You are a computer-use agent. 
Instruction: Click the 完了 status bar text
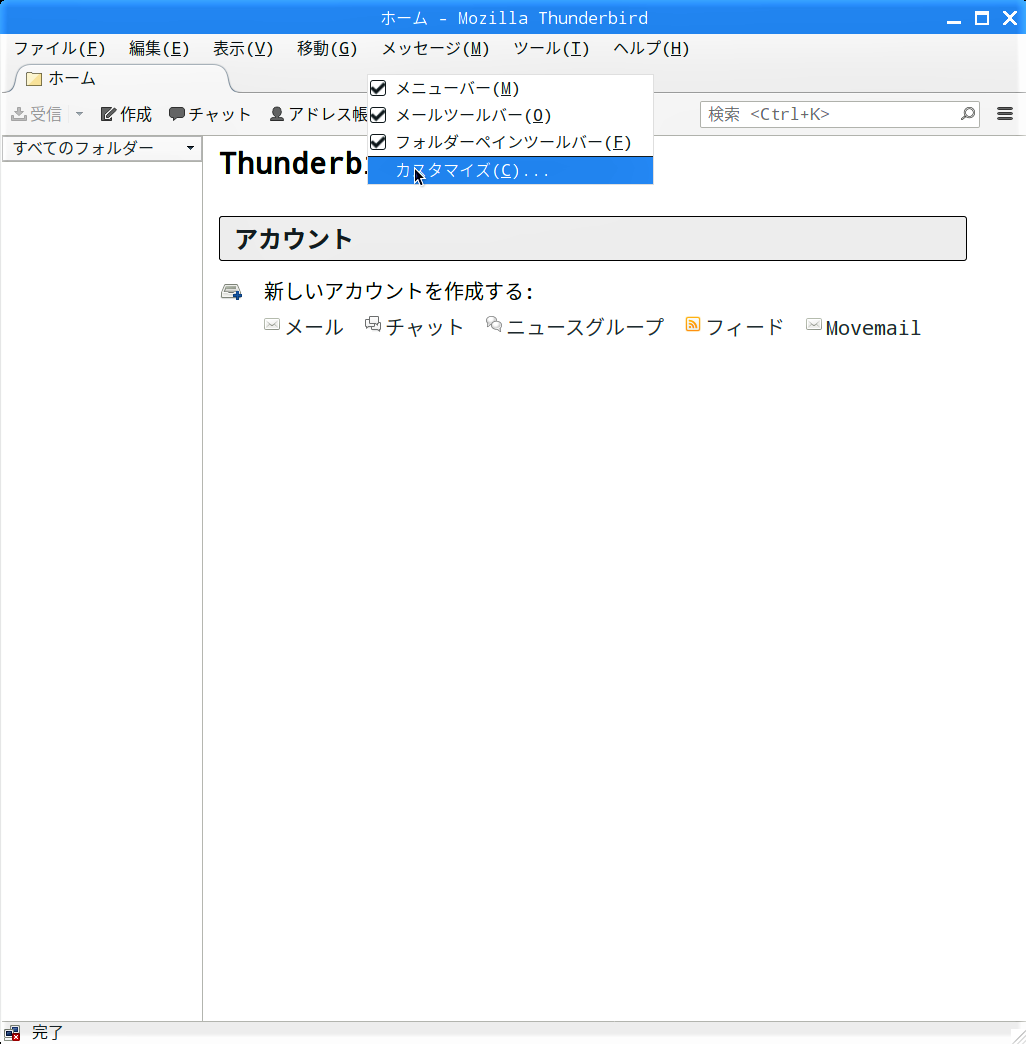(x=47, y=1033)
